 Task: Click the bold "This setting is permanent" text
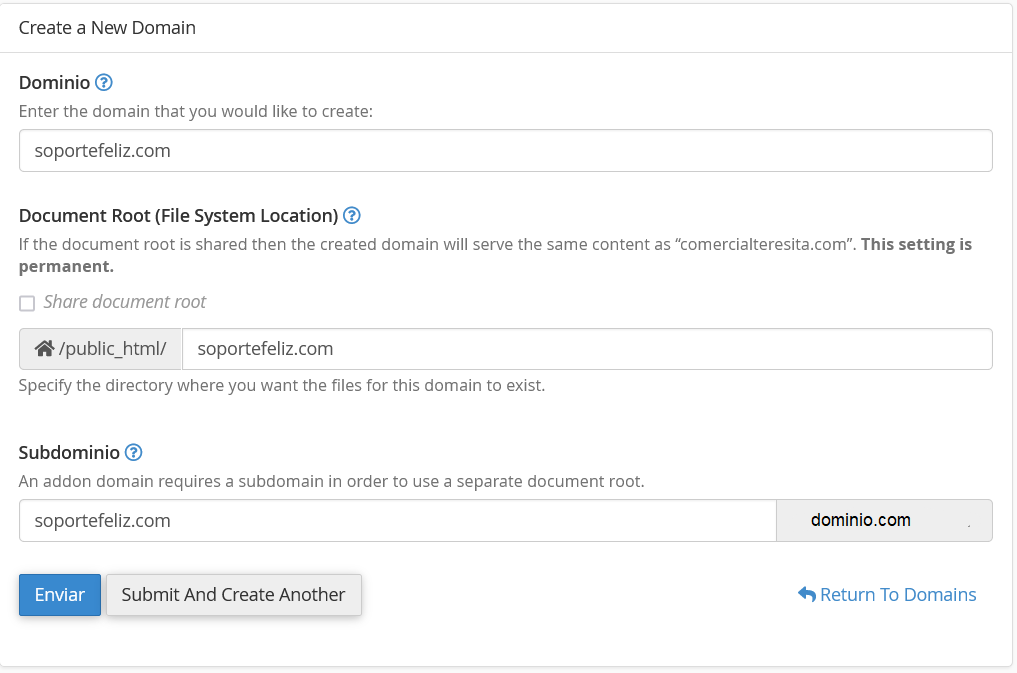click(x=916, y=244)
